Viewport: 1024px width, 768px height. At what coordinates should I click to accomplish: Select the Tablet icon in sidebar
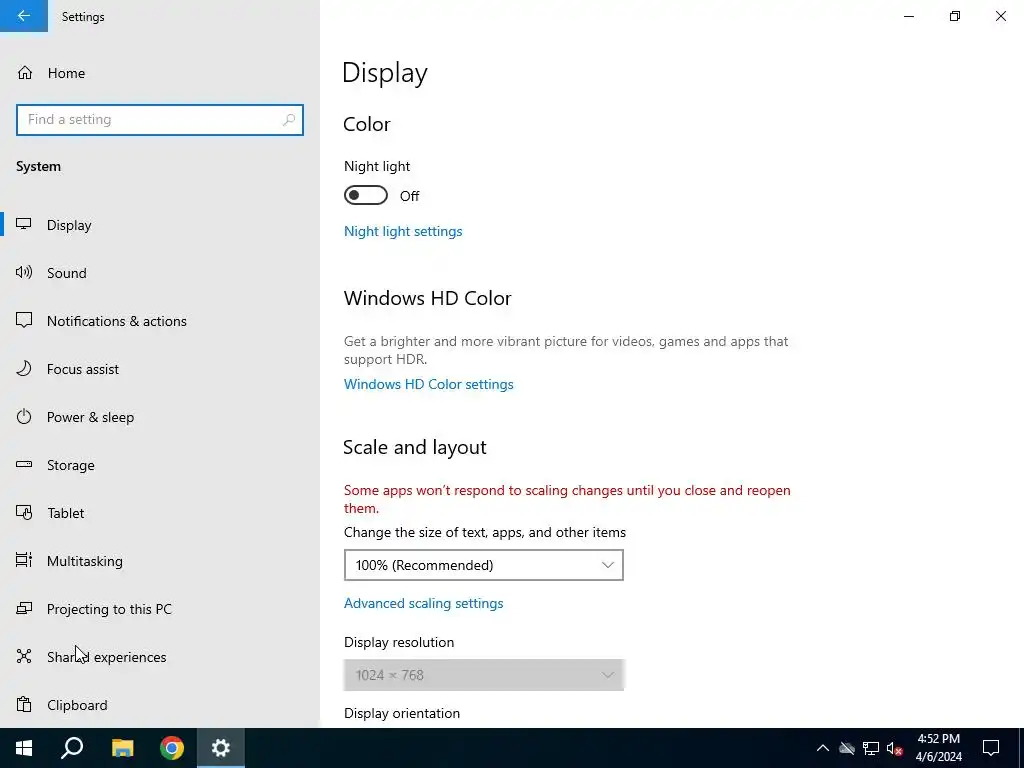(24, 513)
